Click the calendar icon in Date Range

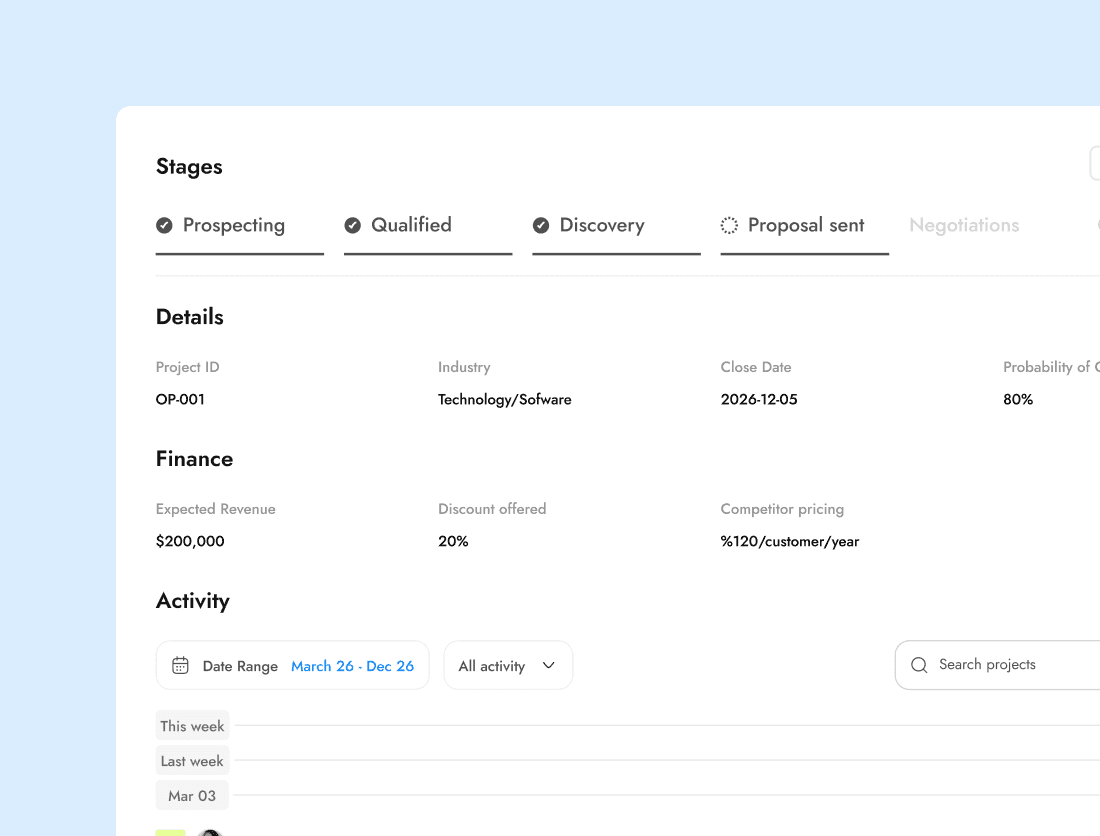coord(180,665)
